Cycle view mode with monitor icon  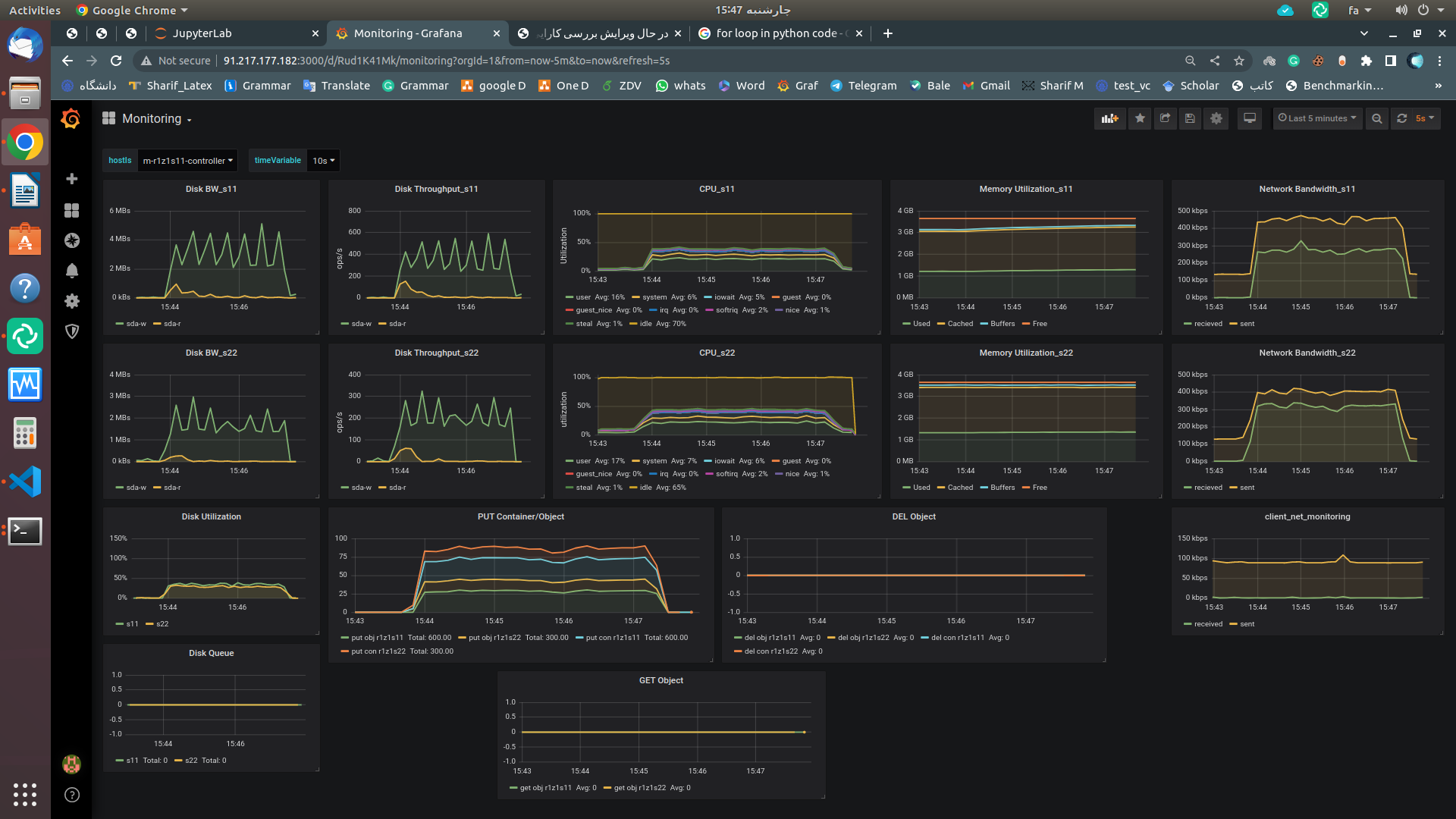(x=1250, y=118)
